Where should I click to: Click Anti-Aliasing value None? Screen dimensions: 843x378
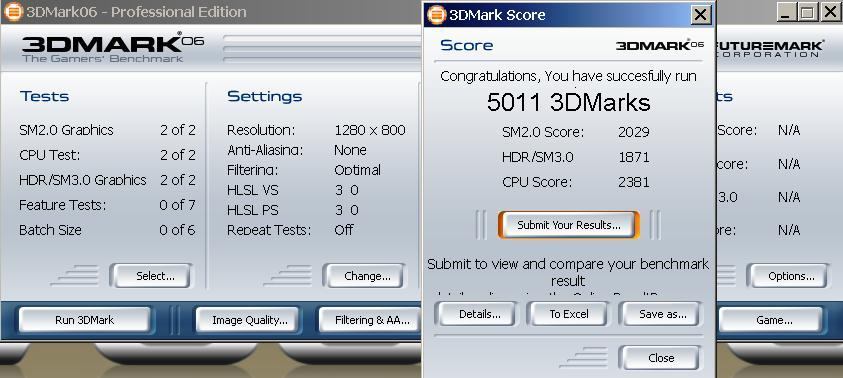point(350,150)
